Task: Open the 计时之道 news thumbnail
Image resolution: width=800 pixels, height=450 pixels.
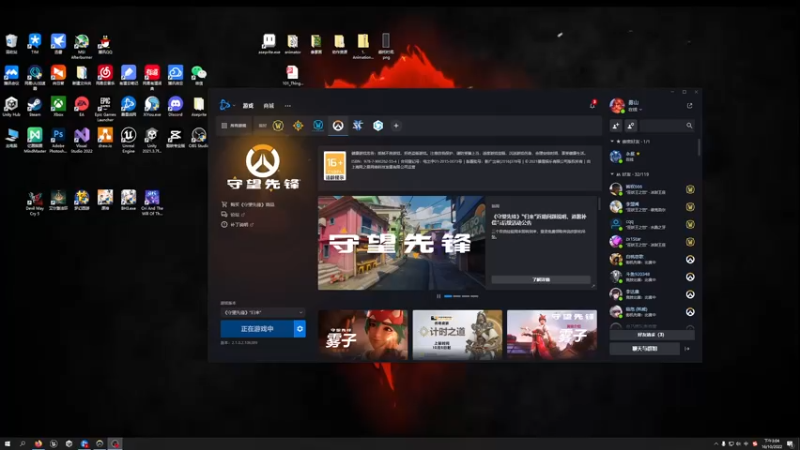Action: click(x=457, y=334)
